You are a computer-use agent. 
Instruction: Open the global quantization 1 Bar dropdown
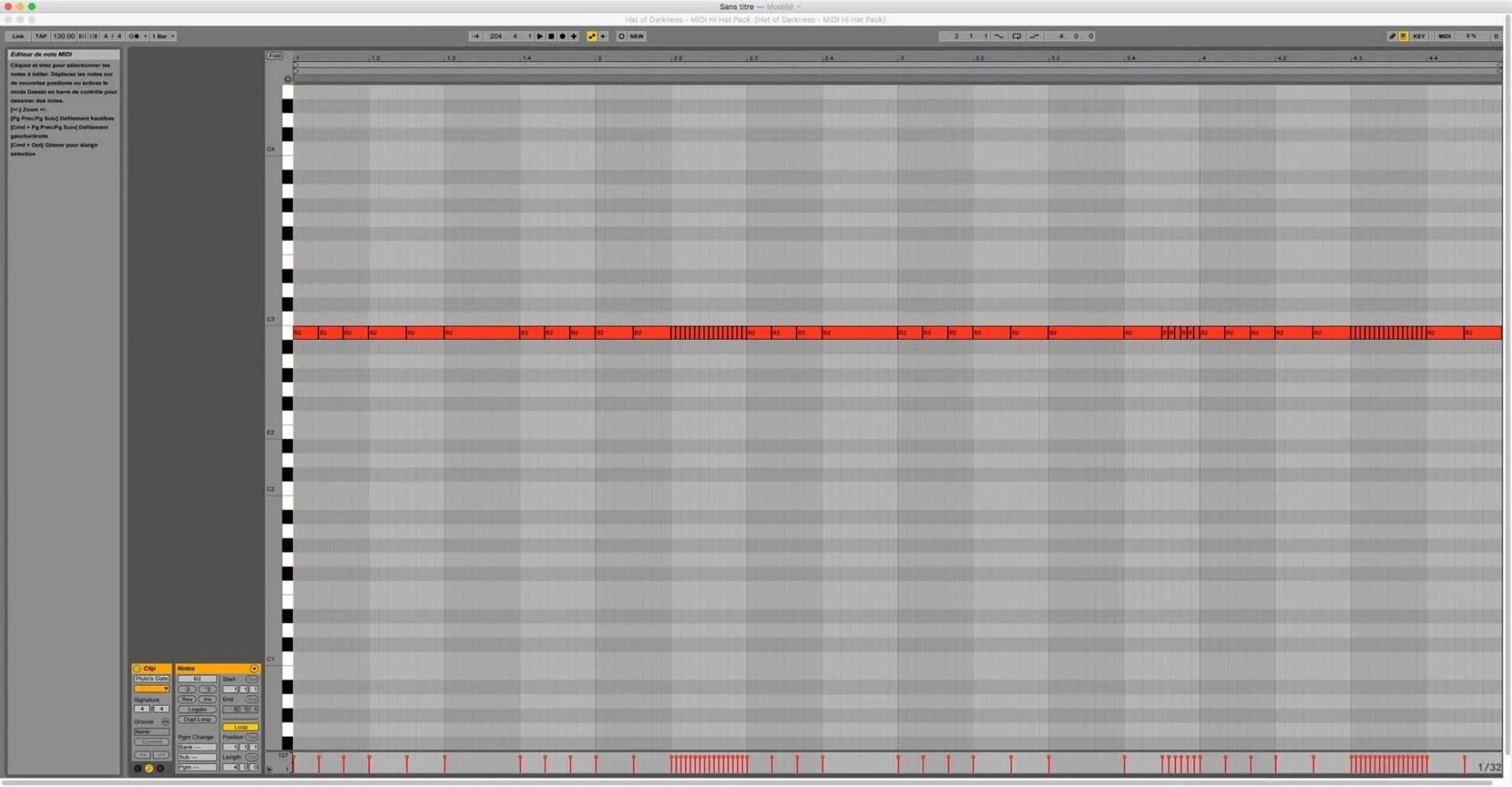[161, 36]
